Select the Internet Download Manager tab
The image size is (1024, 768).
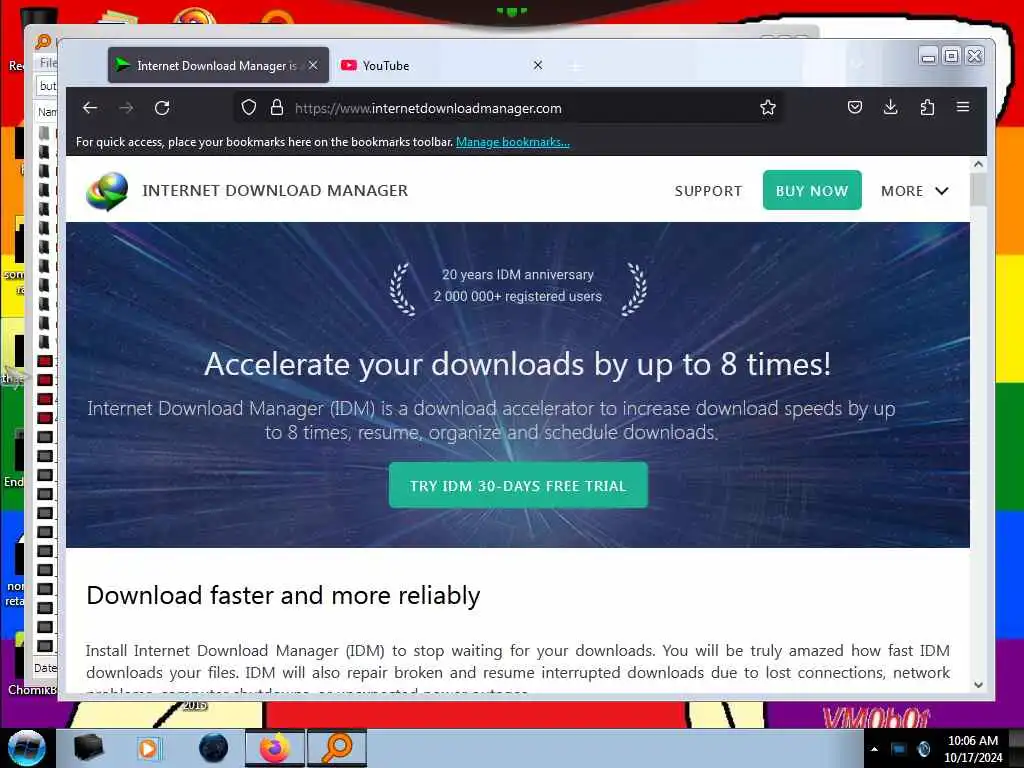click(218, 65)
